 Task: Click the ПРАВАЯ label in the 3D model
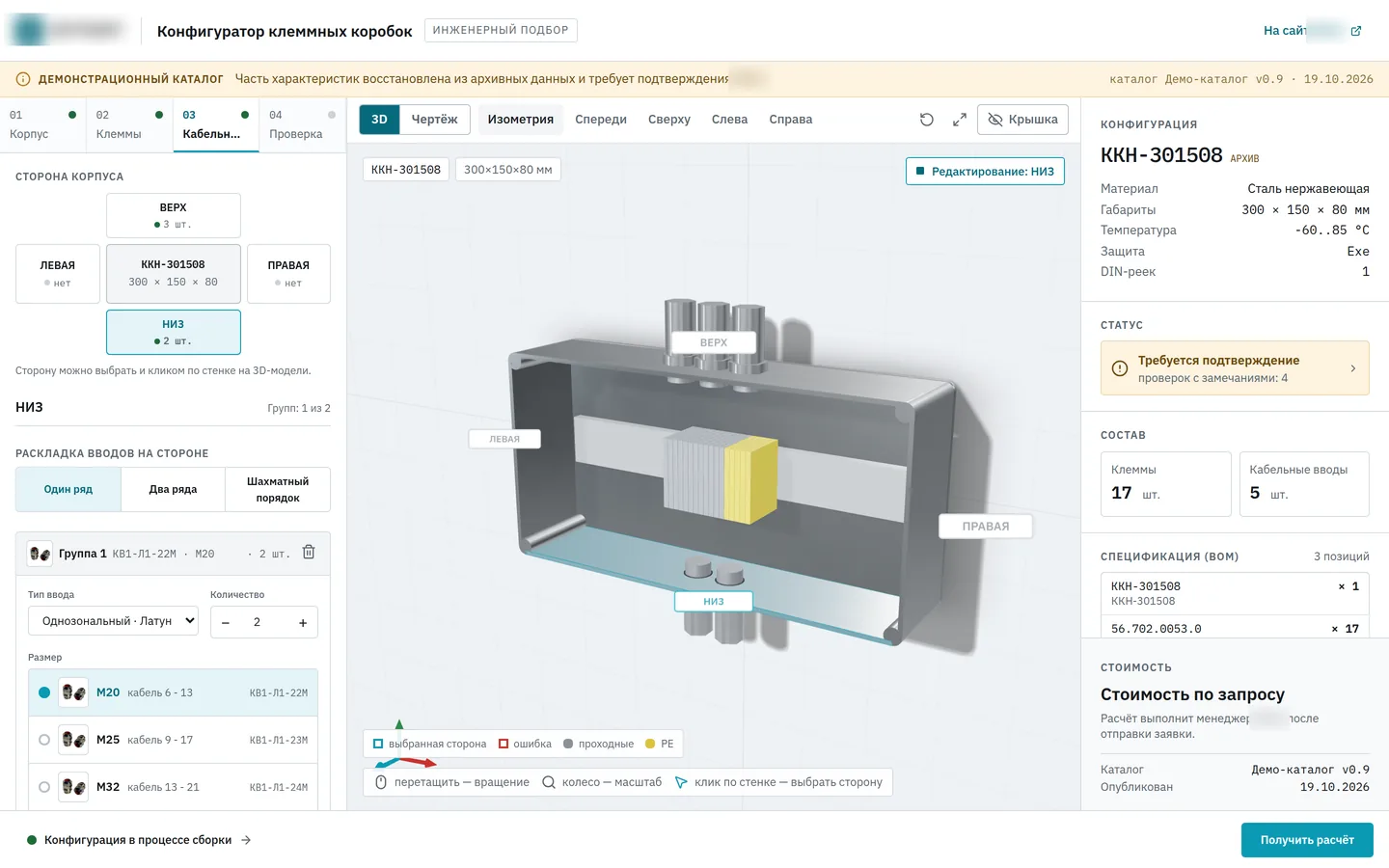[986, 527]
